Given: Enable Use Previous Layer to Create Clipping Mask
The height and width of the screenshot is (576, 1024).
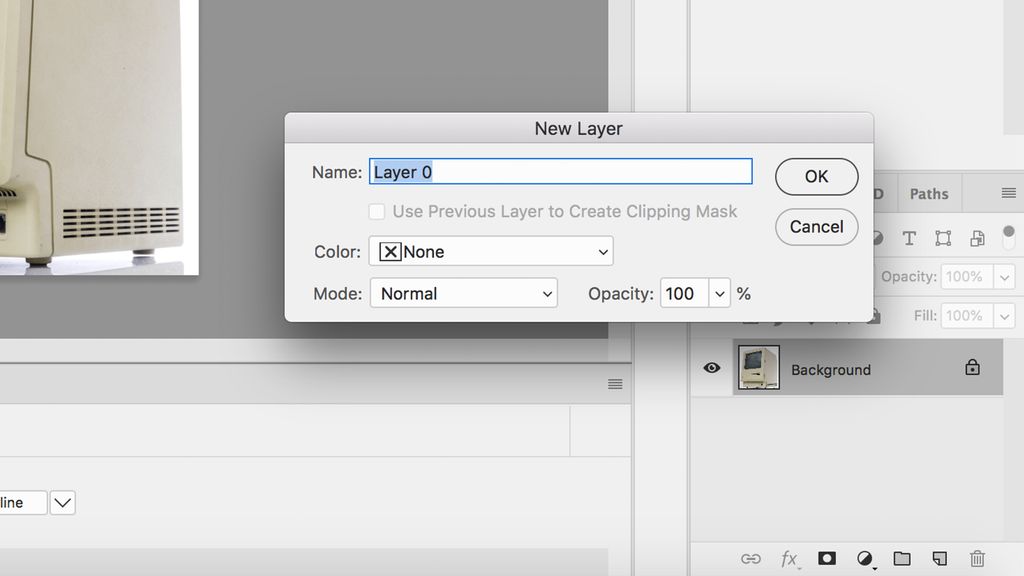Looking at the screenshot, I should click(x=377, y=211).
